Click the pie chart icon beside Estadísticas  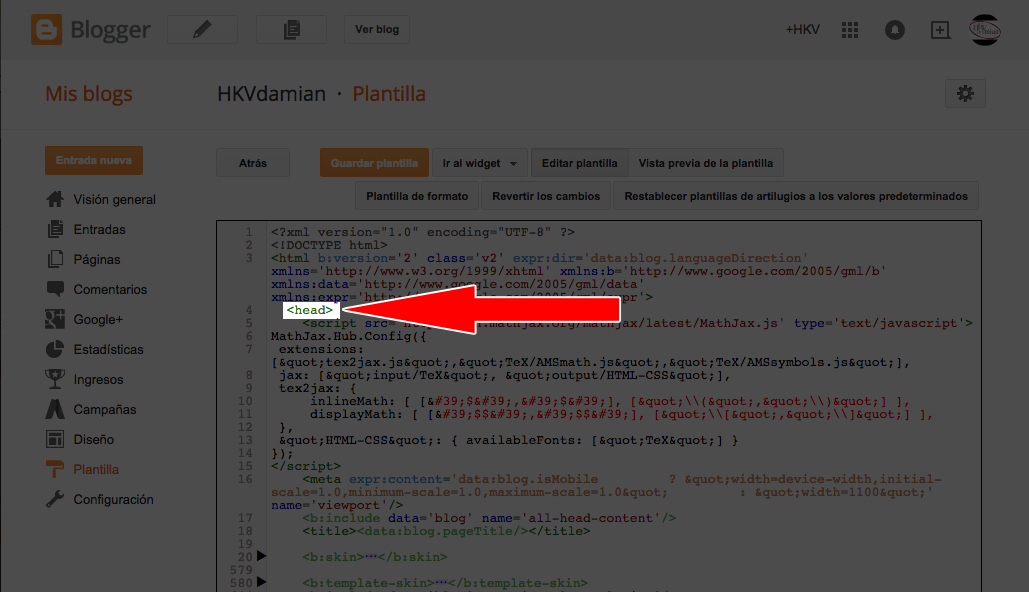(x=55, y=349)
